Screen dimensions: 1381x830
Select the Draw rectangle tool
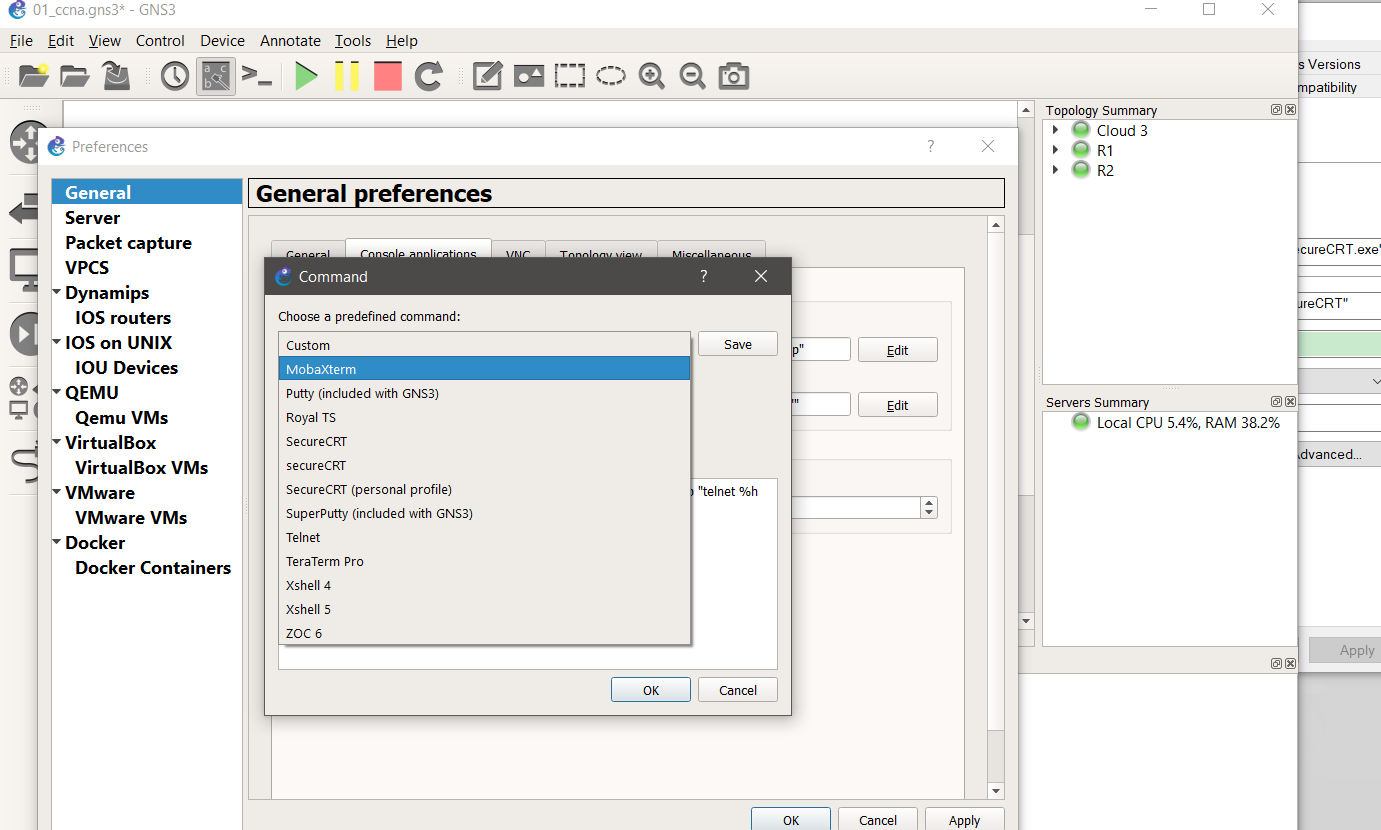pos(570,76)
